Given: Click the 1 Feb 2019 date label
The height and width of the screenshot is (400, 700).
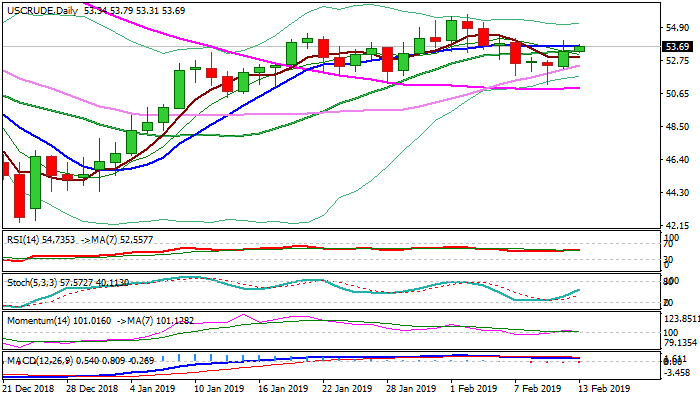Looking at the screenshot, I should [x=471, y=388].
